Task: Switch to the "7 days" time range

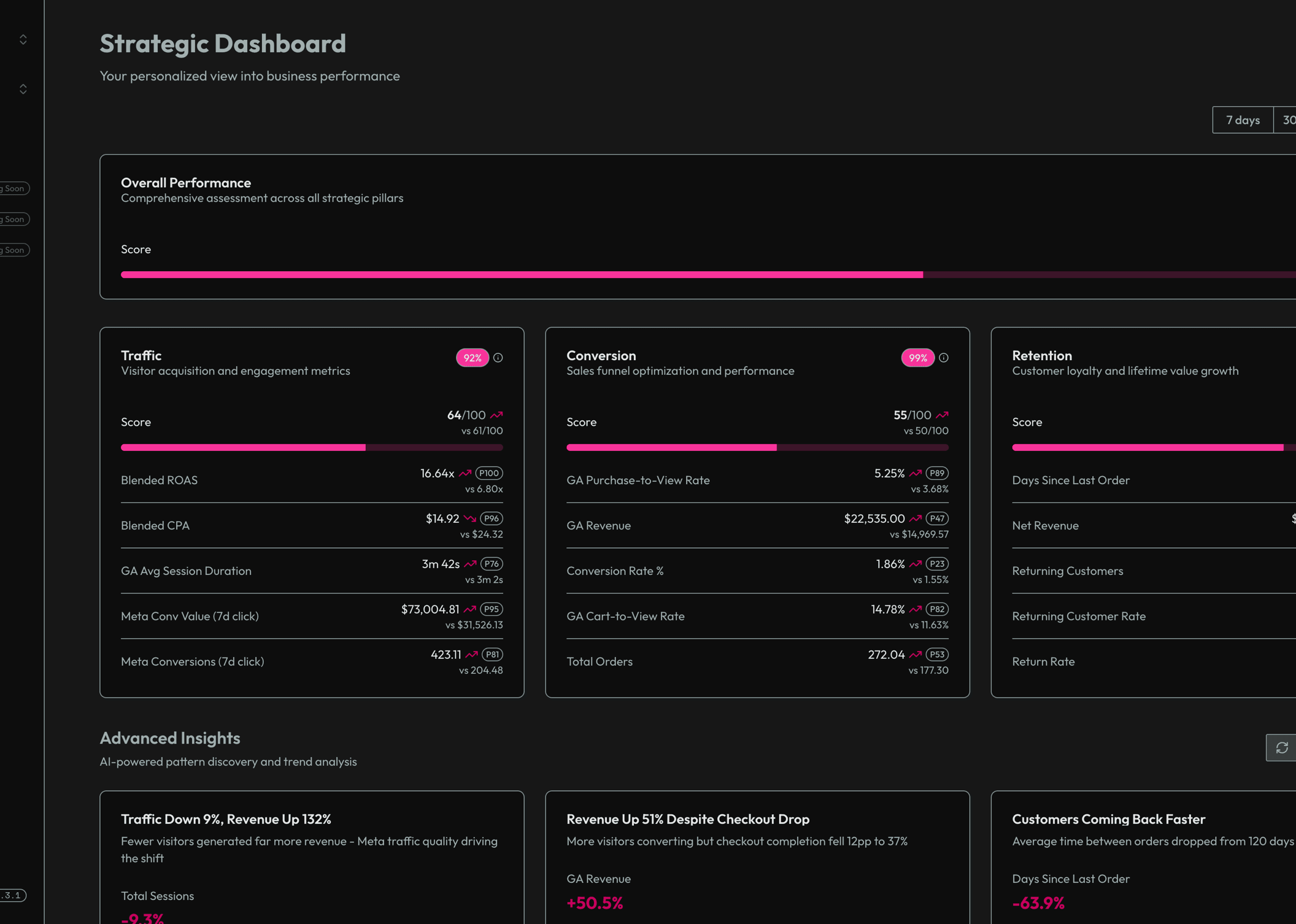Action: tap(1242, 120)
